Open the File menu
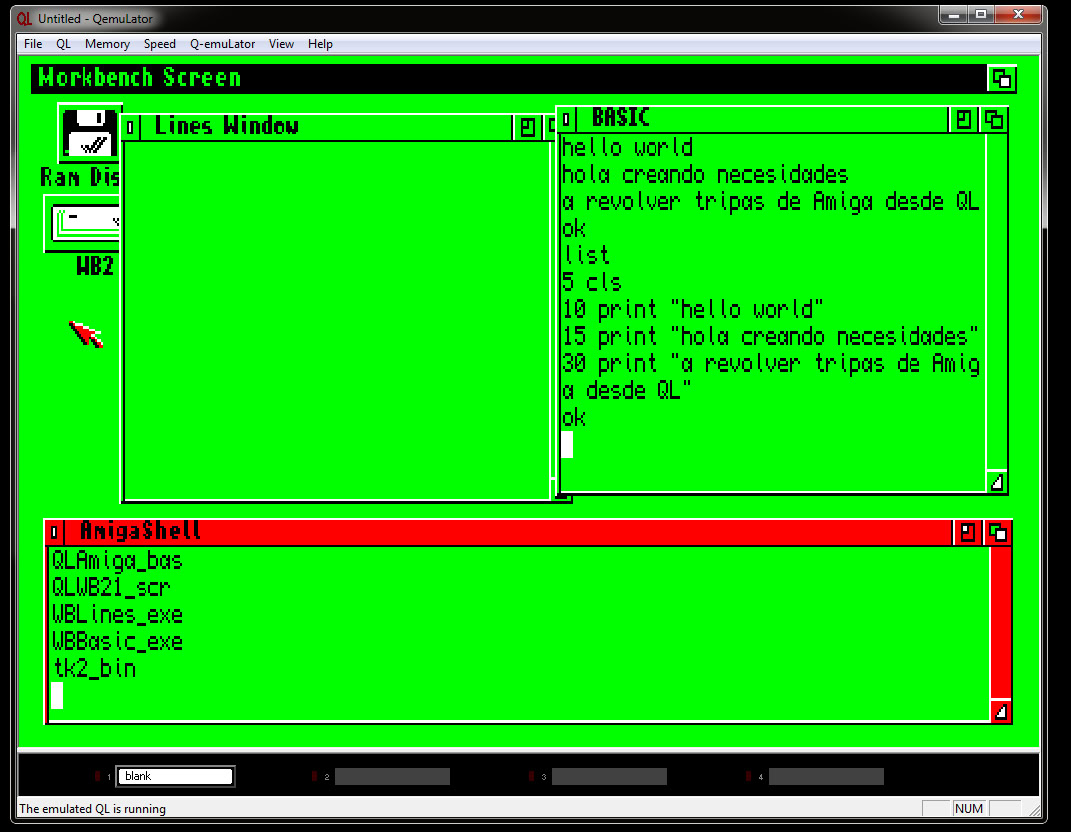 point(33,44)
